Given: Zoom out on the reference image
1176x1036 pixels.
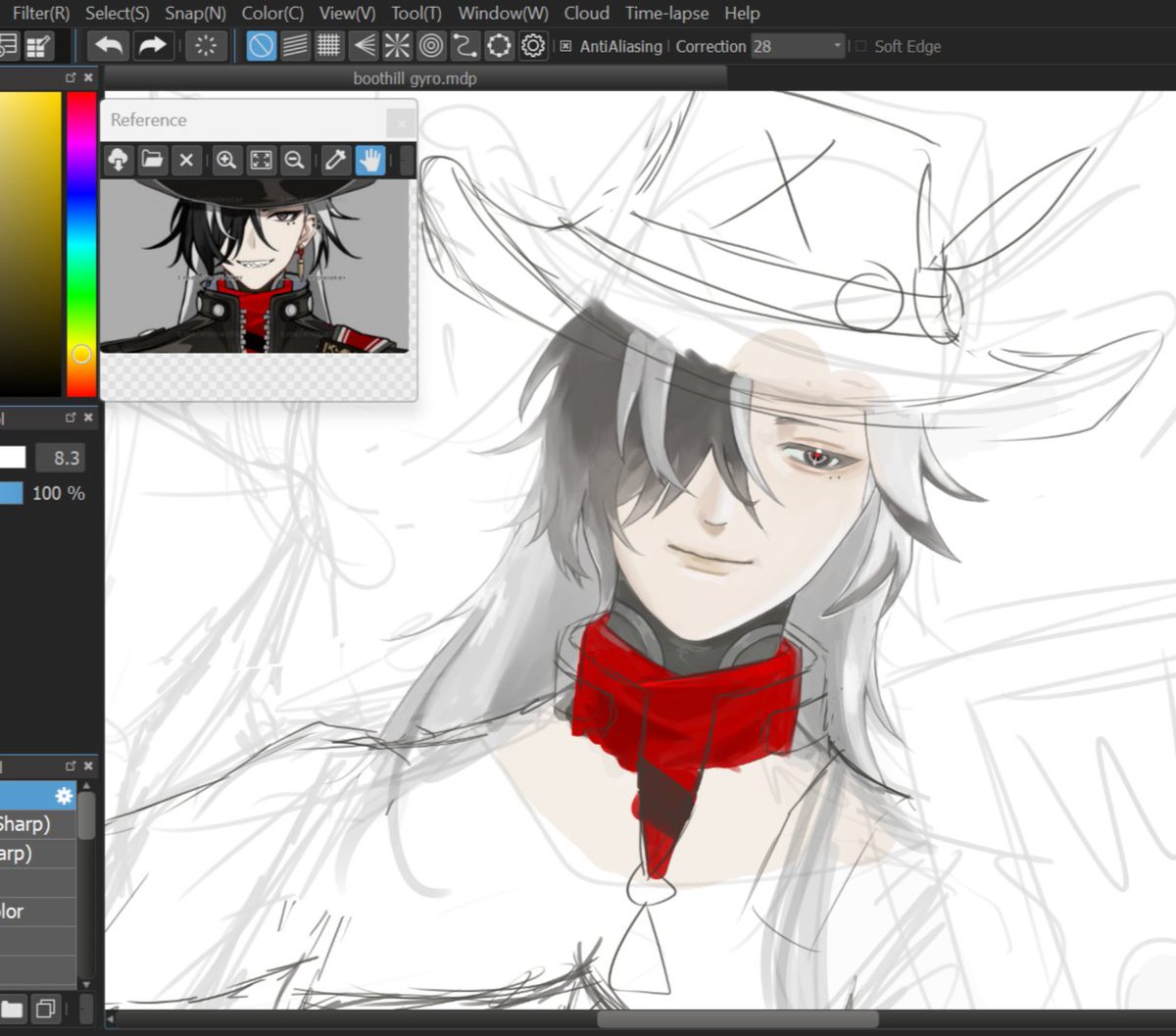Looking at the screenshot, I should (294, 160).
